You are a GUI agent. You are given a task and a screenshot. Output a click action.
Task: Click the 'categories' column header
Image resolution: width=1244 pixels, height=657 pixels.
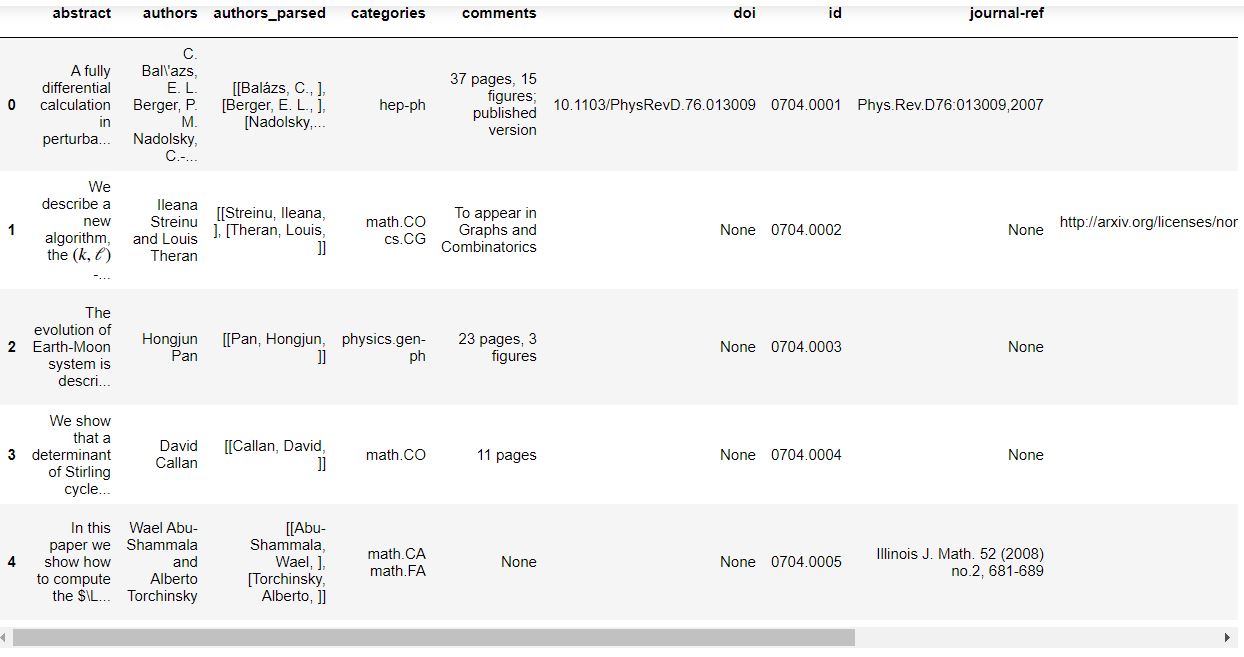[388, 14]
